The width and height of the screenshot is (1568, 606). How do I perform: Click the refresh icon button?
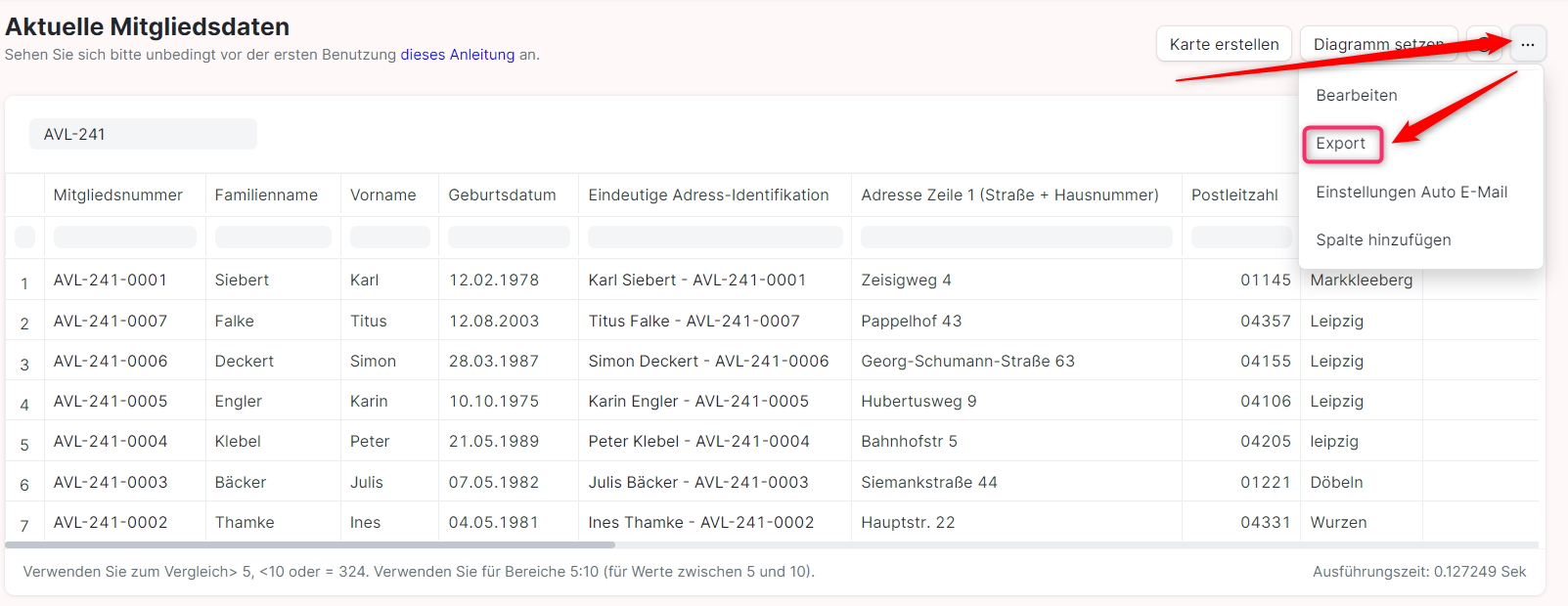[1484, 44]
